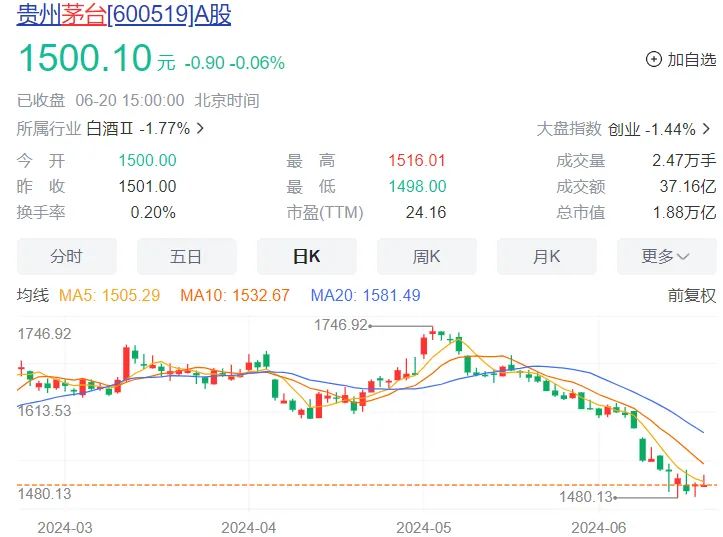Switch to the 分时 tab
The height and width of the screenshot is (537, 723).
click(x=66, y=257)
